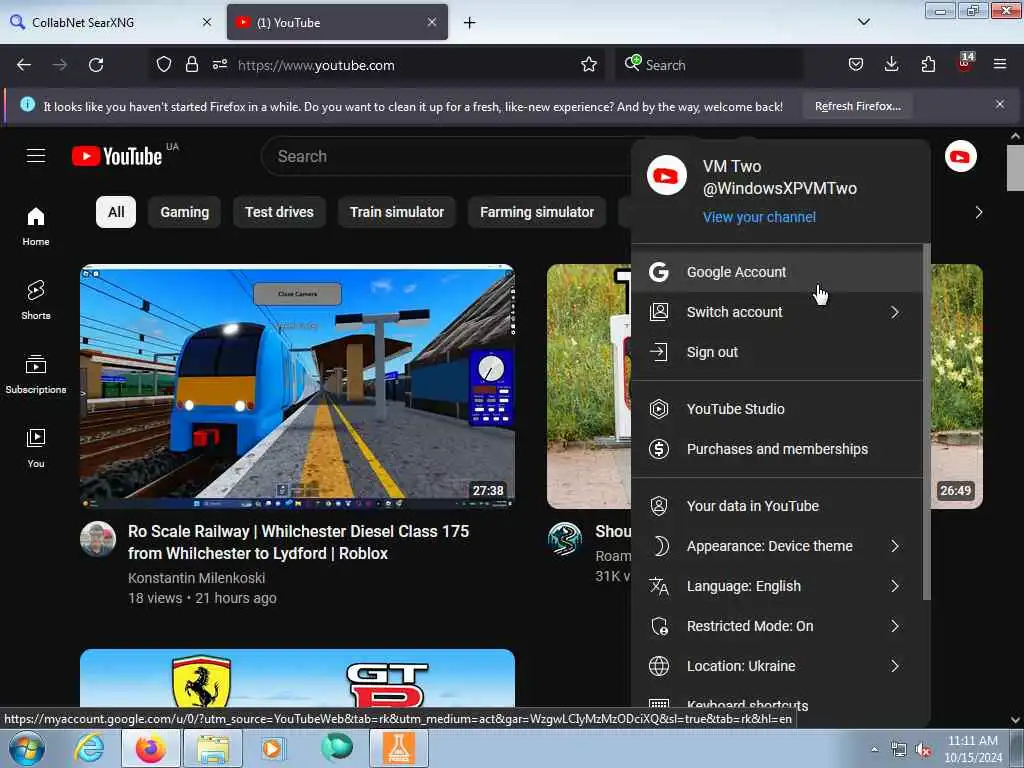Viewport: 1024px width, 768px height.
Task: Close the CollabNet SearXNG tab
Action: pyautogui.click(x=206, y=22)
